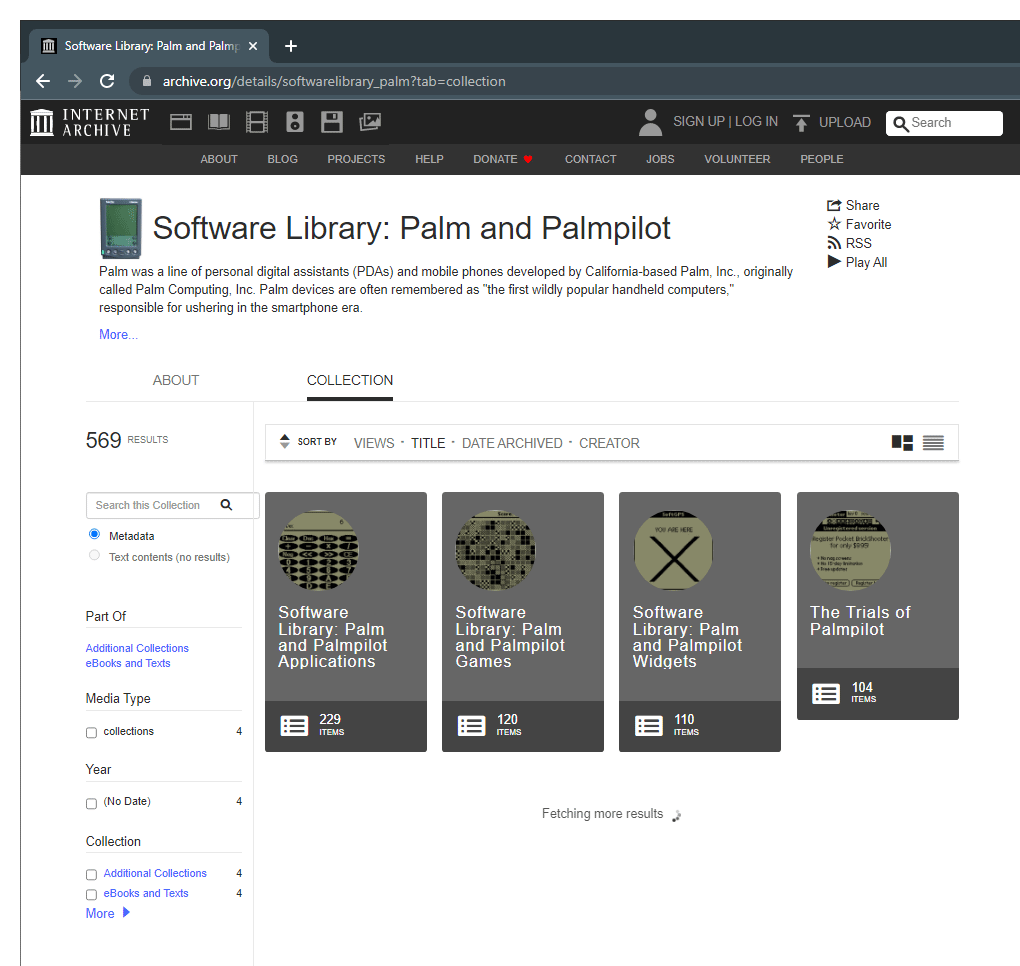Switch to grid view layout
Viewport: 1020px width, 966px height.
[901, 442]
